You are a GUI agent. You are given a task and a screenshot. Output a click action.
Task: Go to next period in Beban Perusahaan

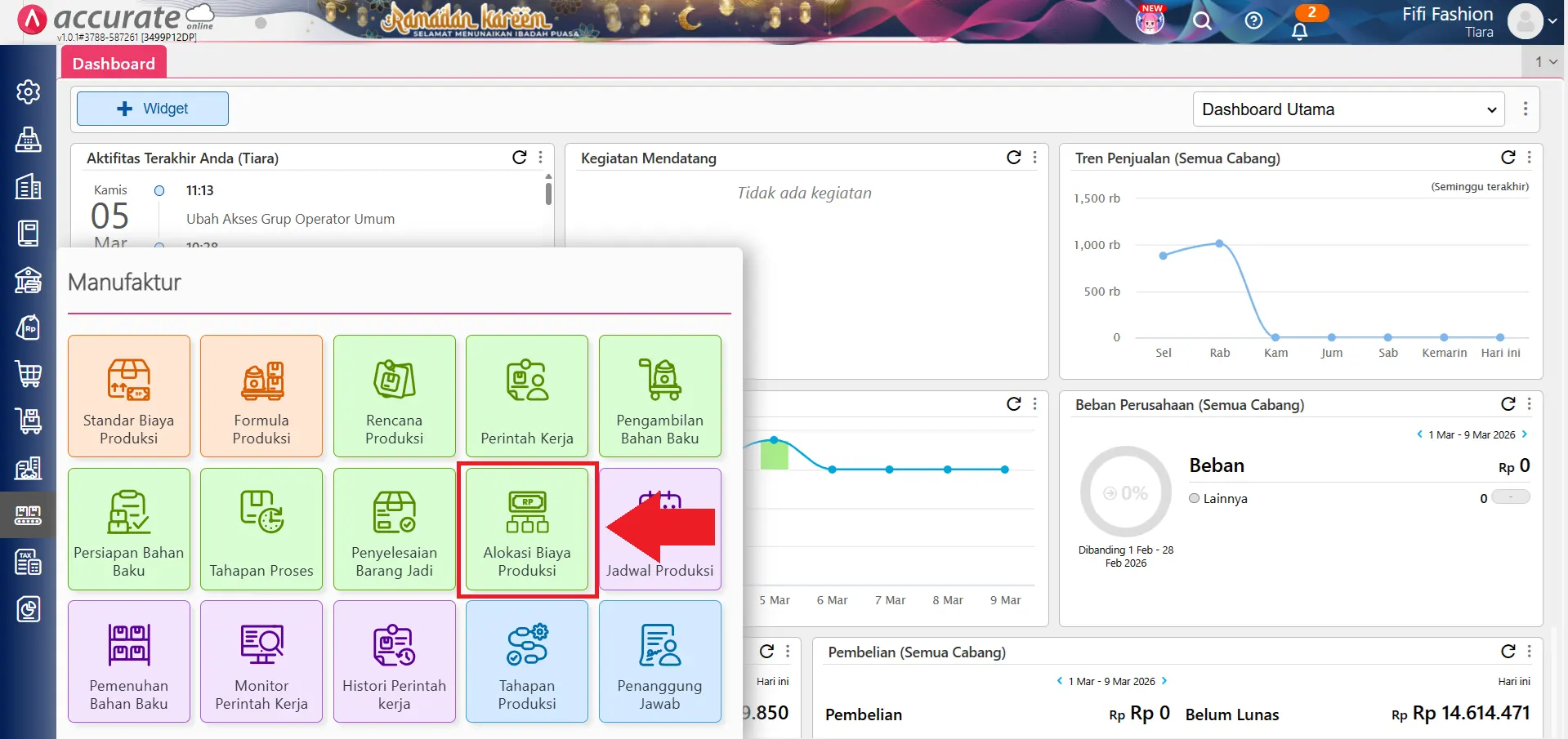[x=1525, y=434]
